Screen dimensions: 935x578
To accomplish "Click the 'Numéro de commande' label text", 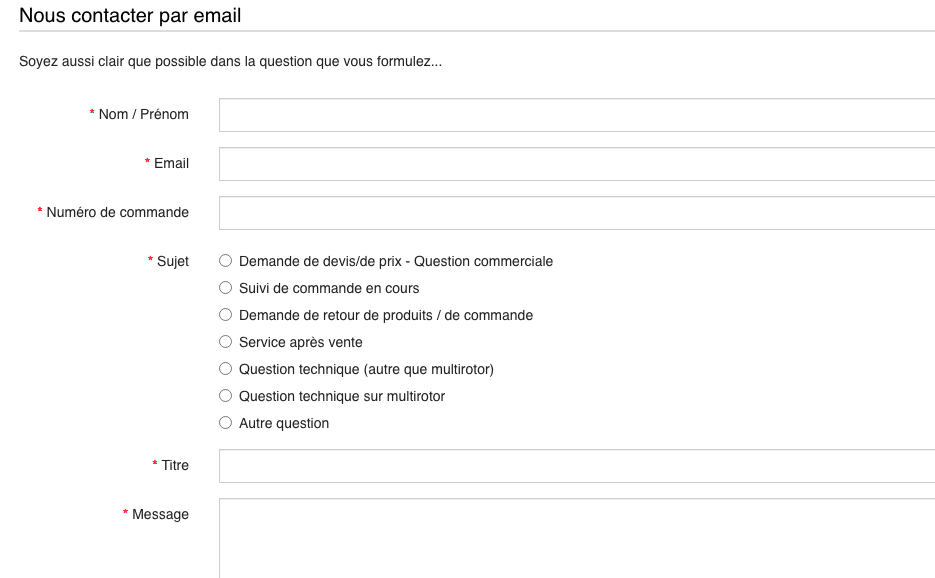I will (117, 212).
